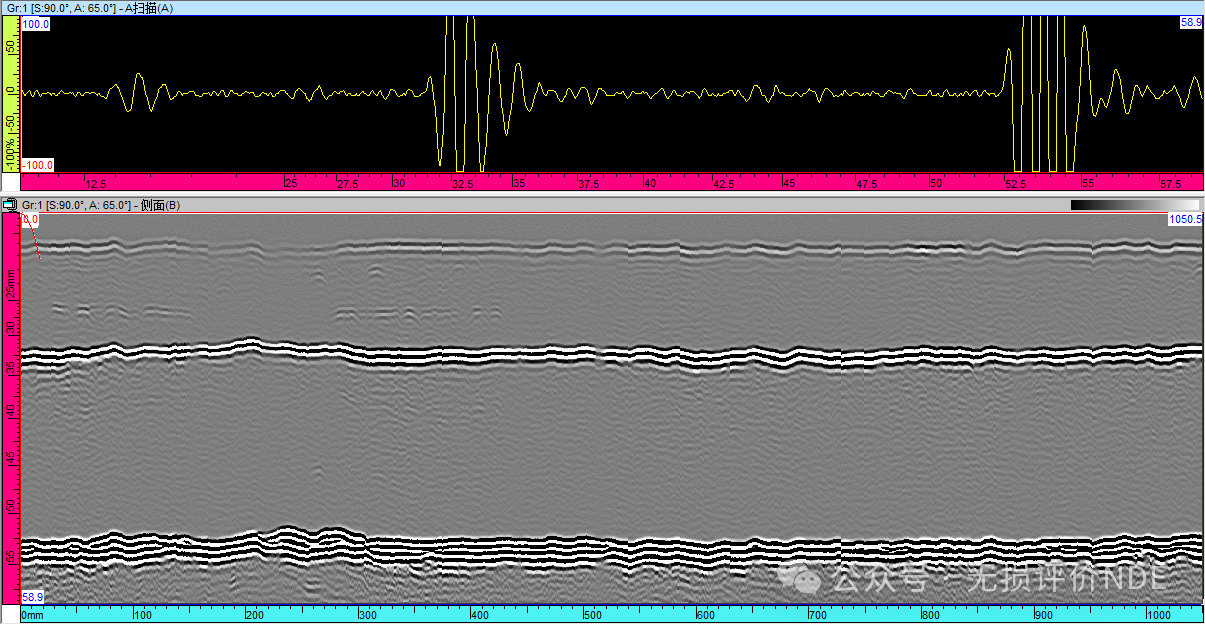Click the pink ultrasound axis ruler below the A-scan
Screen dimensions: 1205x625
612,182
